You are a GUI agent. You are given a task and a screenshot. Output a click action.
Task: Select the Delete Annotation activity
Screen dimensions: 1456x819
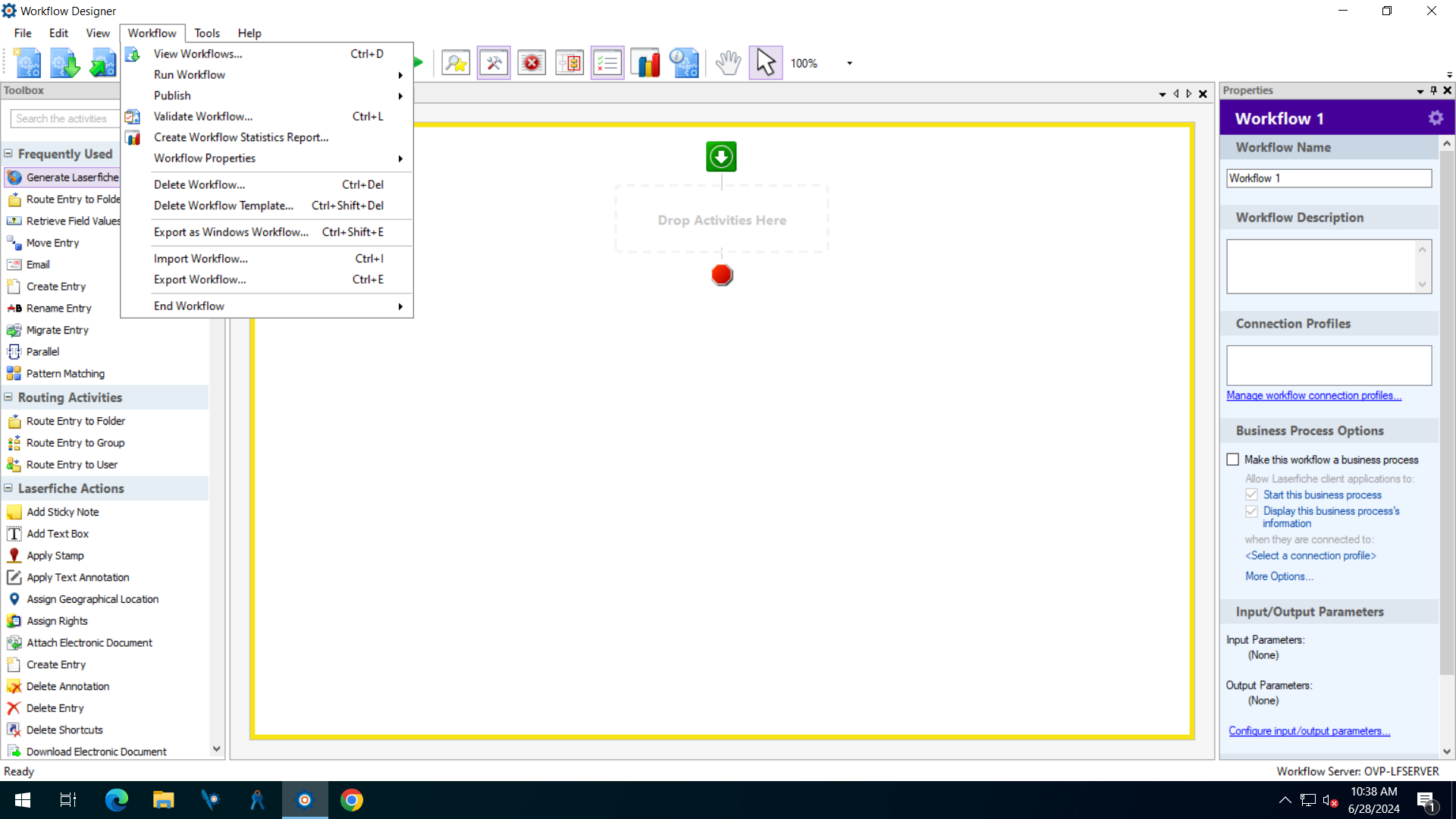pyautogui.click(x=67, y=686)
